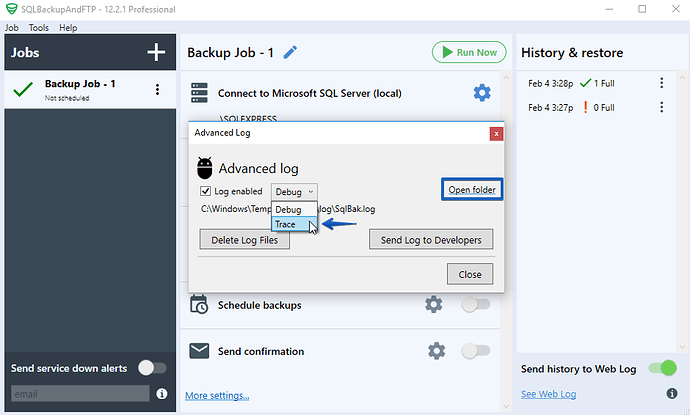Viewport: 690px width, 415px height.
Task: Click info icon next to email field
Action: click(x=161, y=393)
